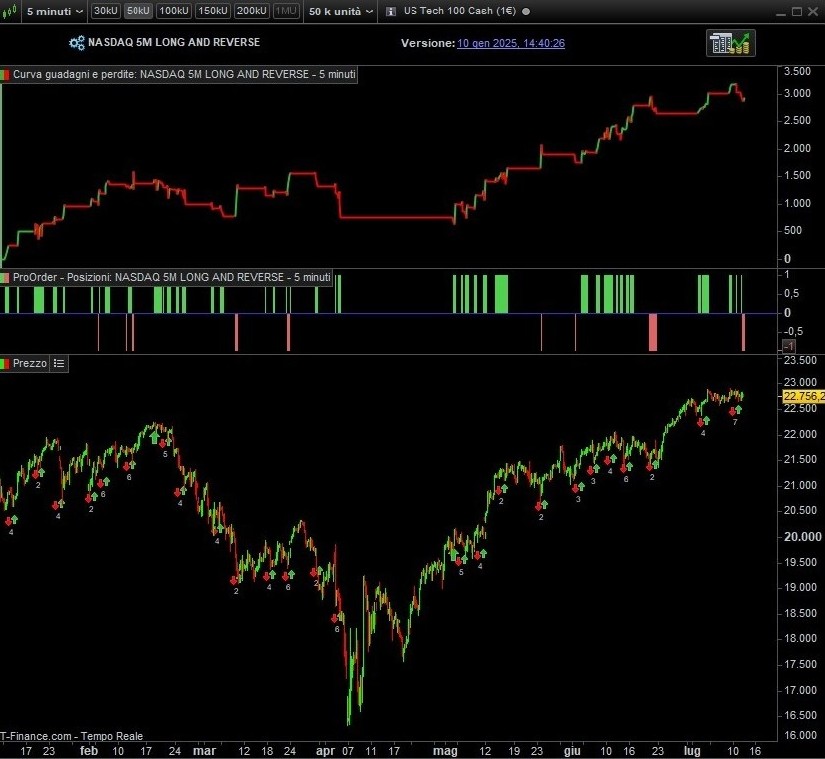
Task: Click the strategy gears icon
Action: [77, 43]
